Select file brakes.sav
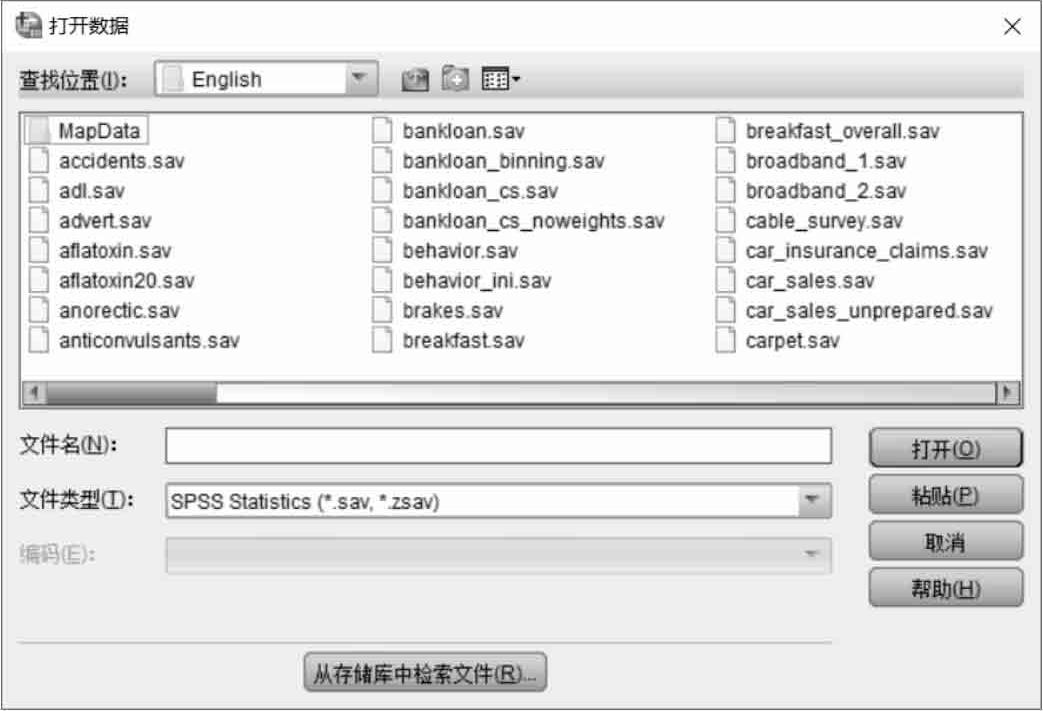This screenshot has width=1043, height=711. tap(438, 311)
